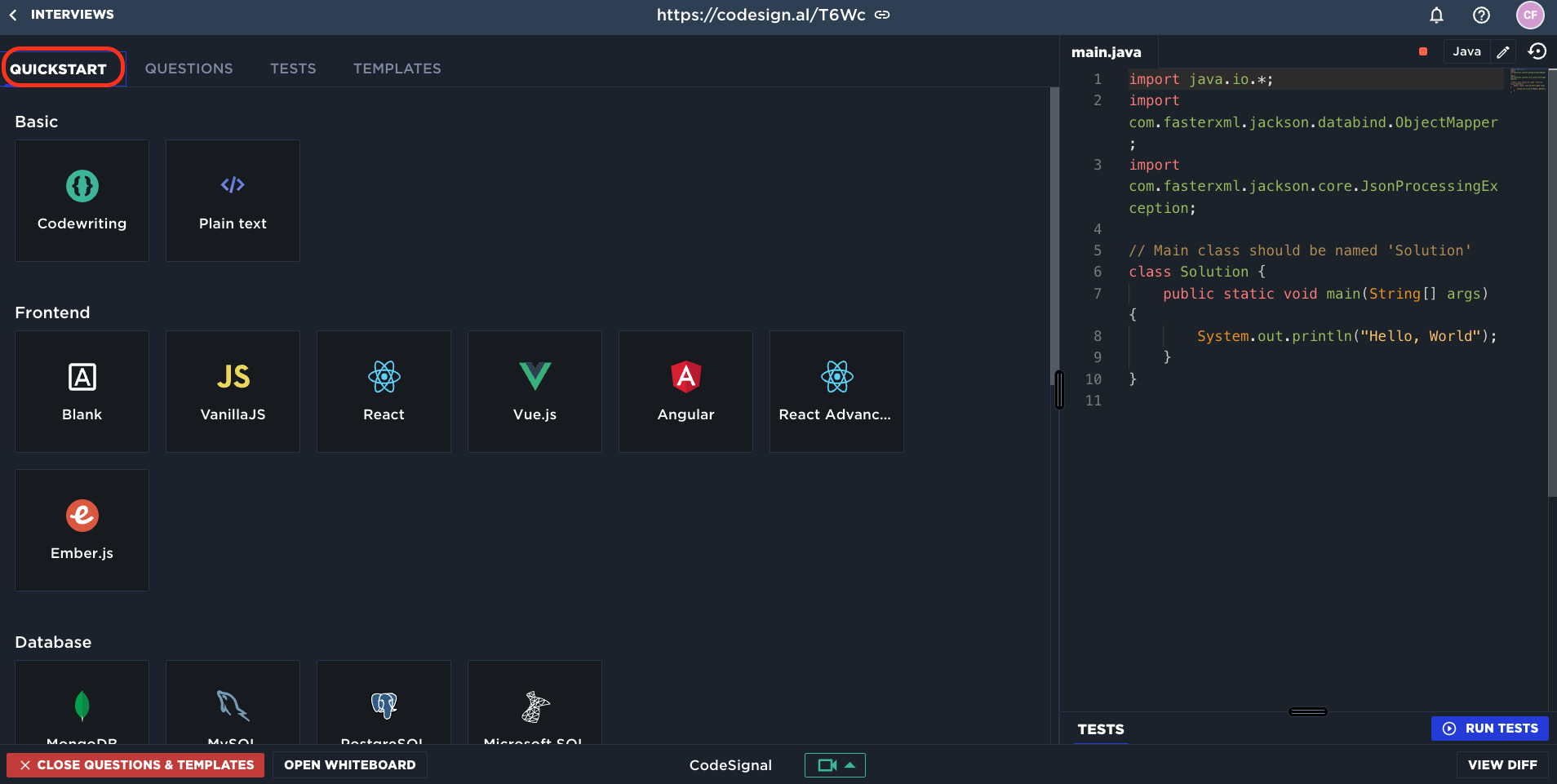The height and width of the screenshot is (784, 1557).
Task: Click line number 11 in the editor
Action: 1093,401
